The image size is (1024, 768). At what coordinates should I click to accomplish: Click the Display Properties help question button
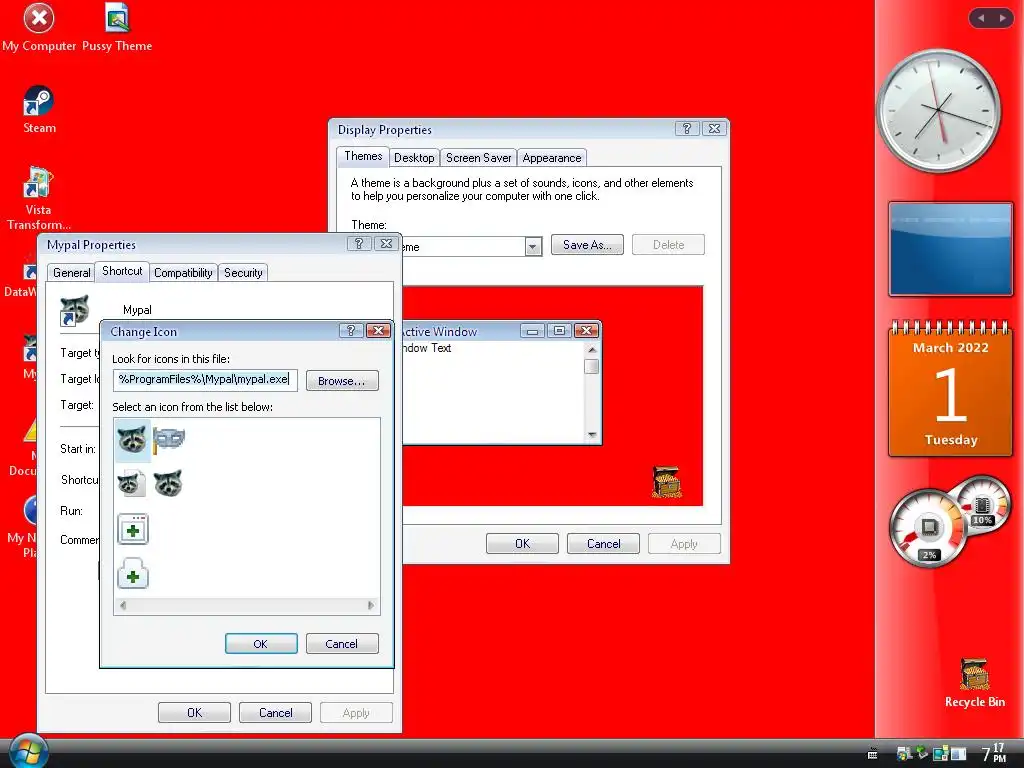686,129
